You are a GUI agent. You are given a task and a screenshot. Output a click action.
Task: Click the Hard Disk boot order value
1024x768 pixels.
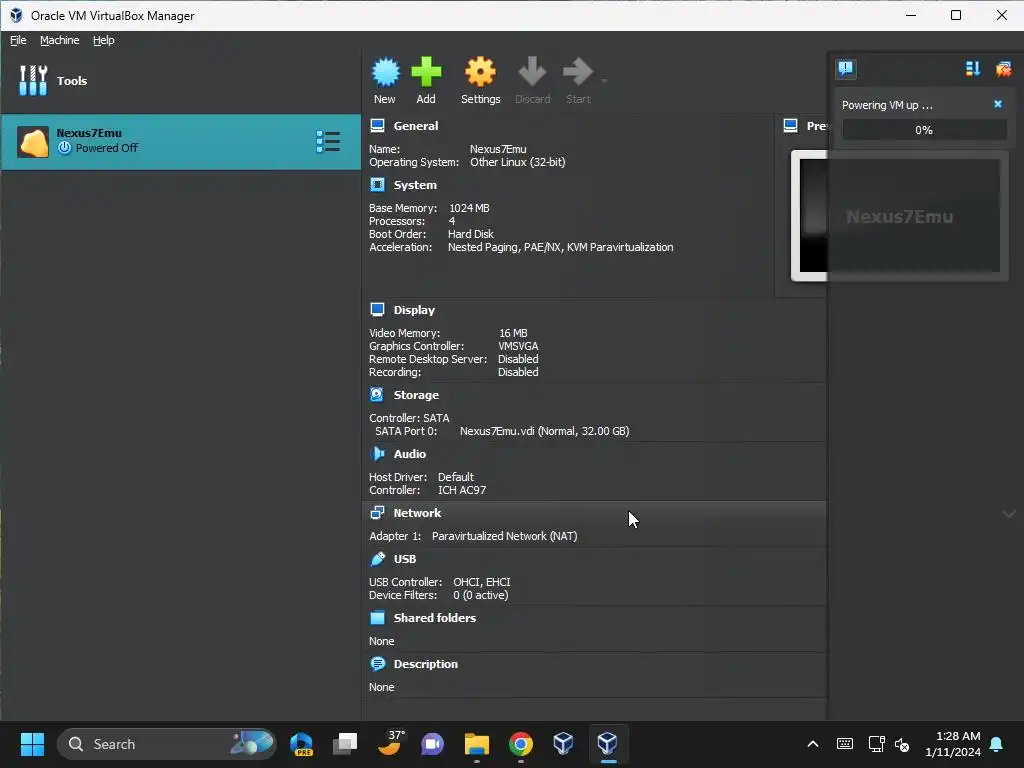(x=471, y=234)
